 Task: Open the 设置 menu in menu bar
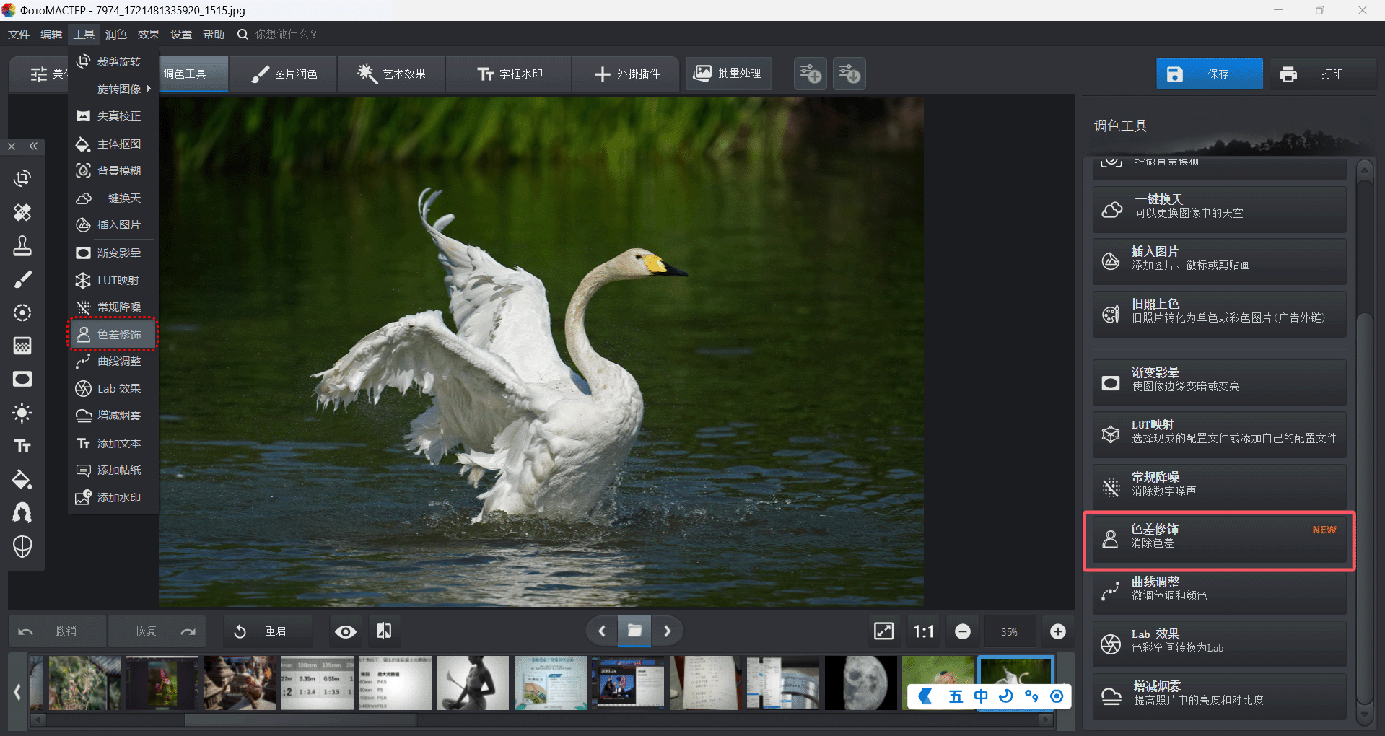pos(181,35)
